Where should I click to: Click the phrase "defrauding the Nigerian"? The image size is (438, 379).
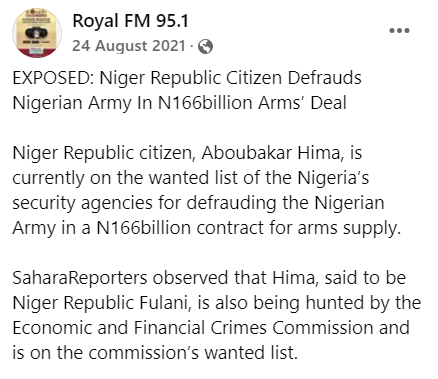click(x=285, y=204)
